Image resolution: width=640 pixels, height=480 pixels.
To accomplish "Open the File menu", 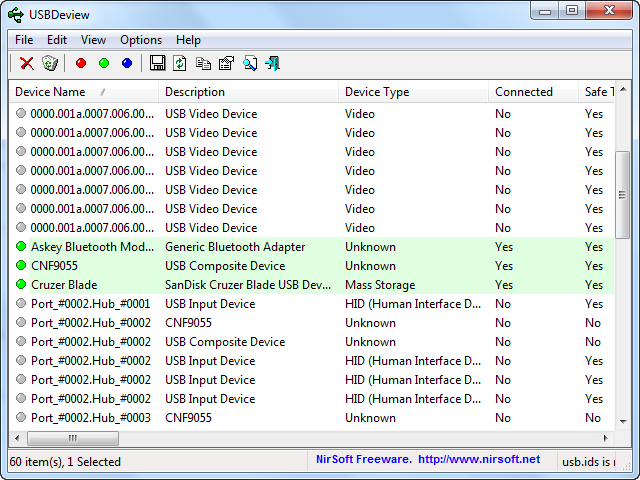I will click(x=24, y=40).
